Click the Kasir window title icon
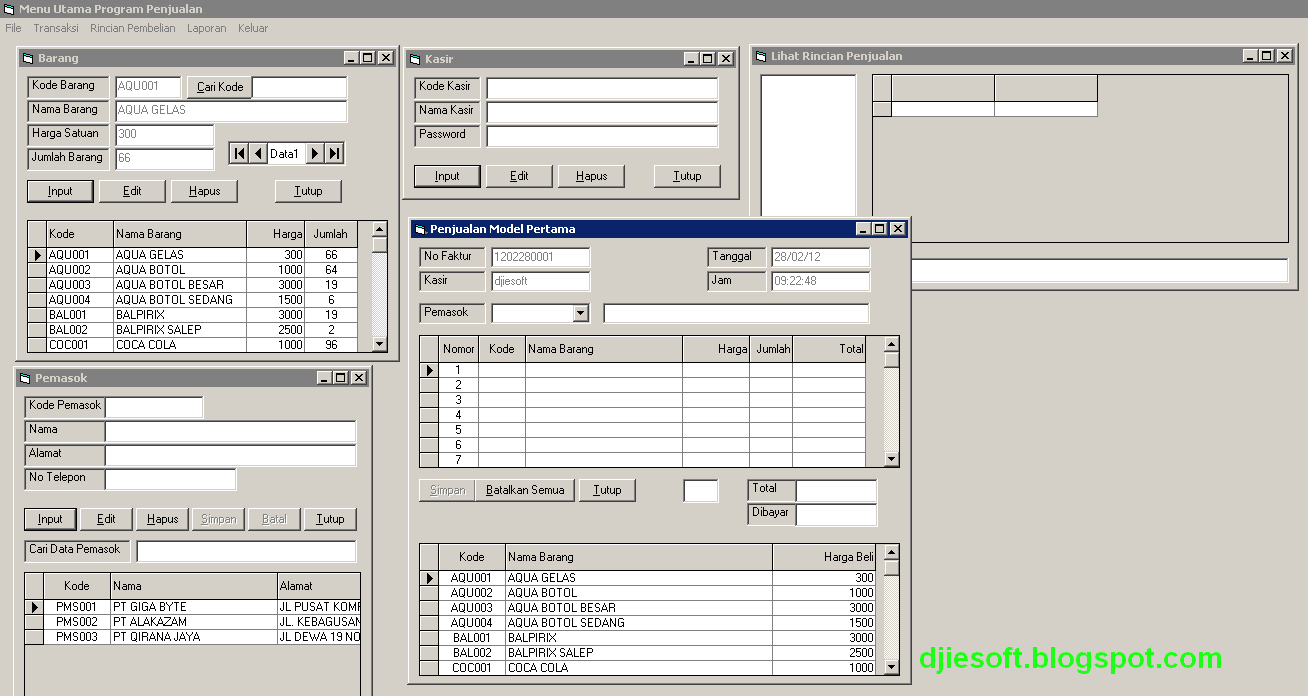 pos(414,59)
